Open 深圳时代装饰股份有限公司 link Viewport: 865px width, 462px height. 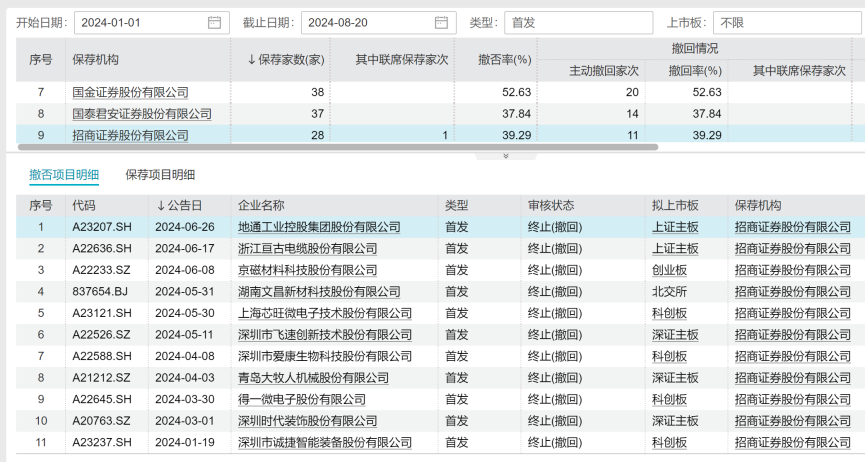click(x=307, y=421)
